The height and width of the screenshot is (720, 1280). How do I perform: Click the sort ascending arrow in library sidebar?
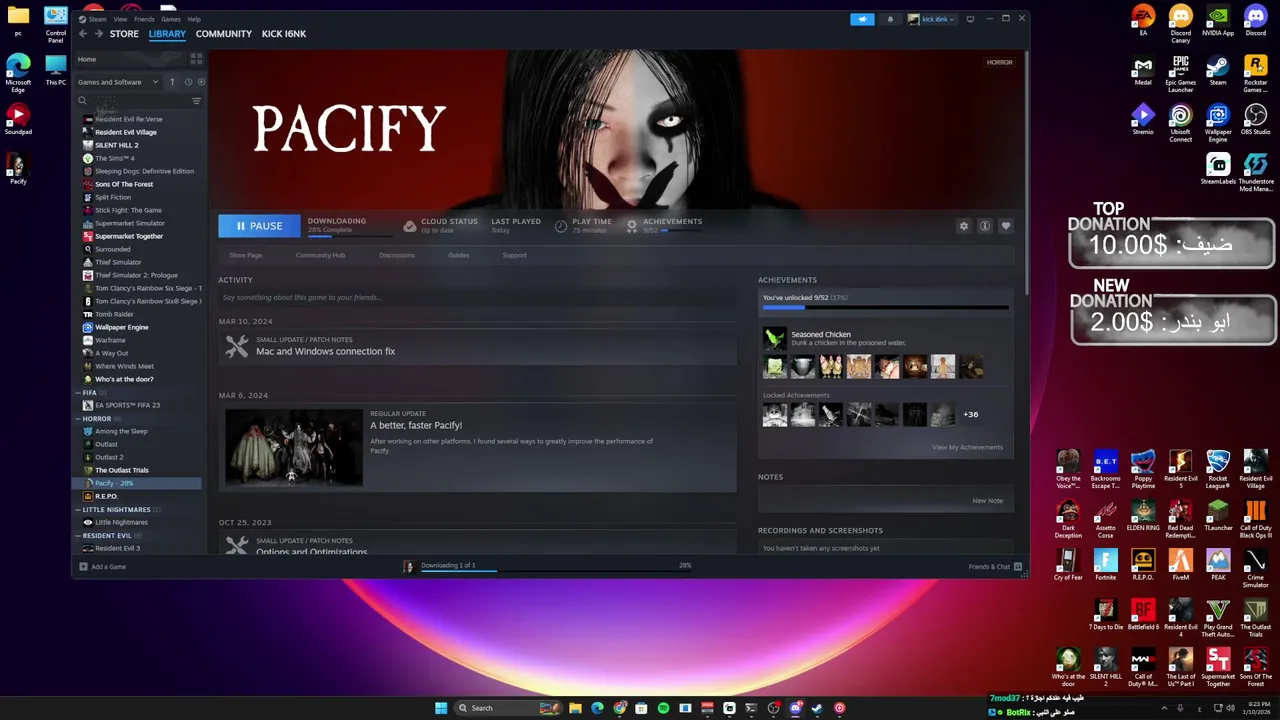(x=172, y=82)
